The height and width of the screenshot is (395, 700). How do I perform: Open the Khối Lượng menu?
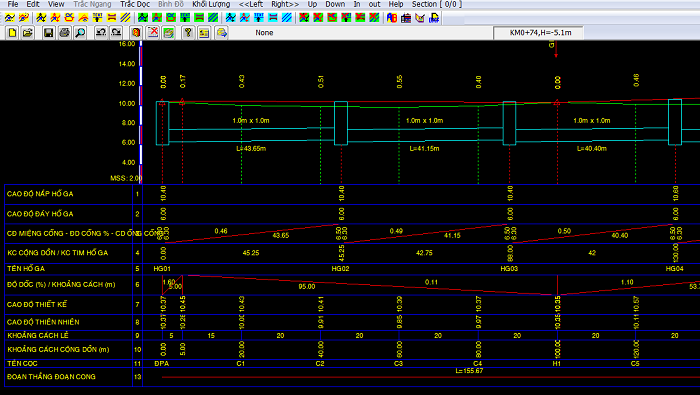[211, 4]
